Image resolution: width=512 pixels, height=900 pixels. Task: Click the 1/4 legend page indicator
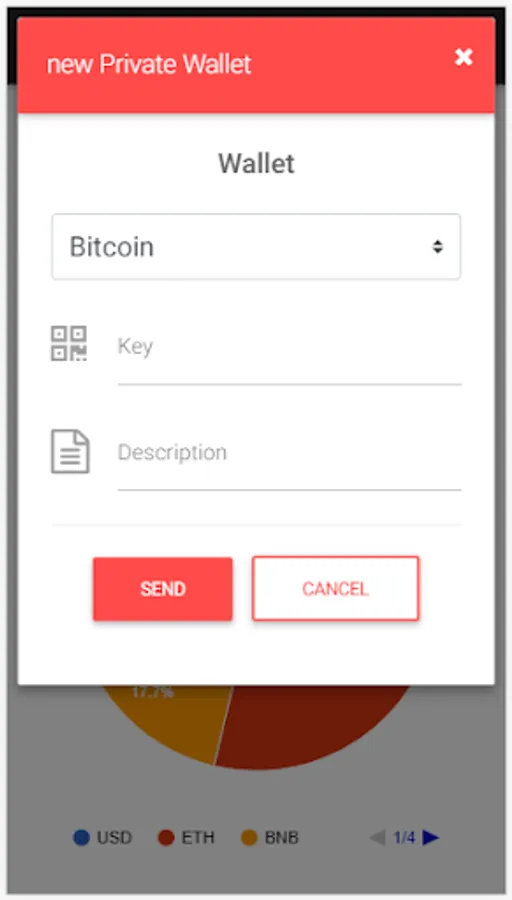tap(404, 838)
